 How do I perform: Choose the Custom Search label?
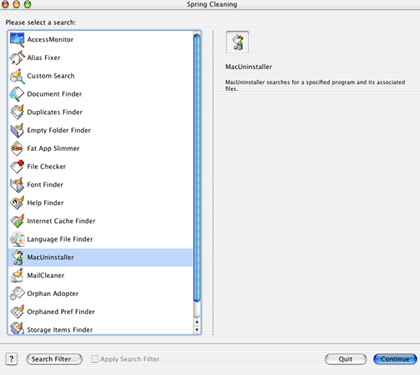[x=51, y=76]
